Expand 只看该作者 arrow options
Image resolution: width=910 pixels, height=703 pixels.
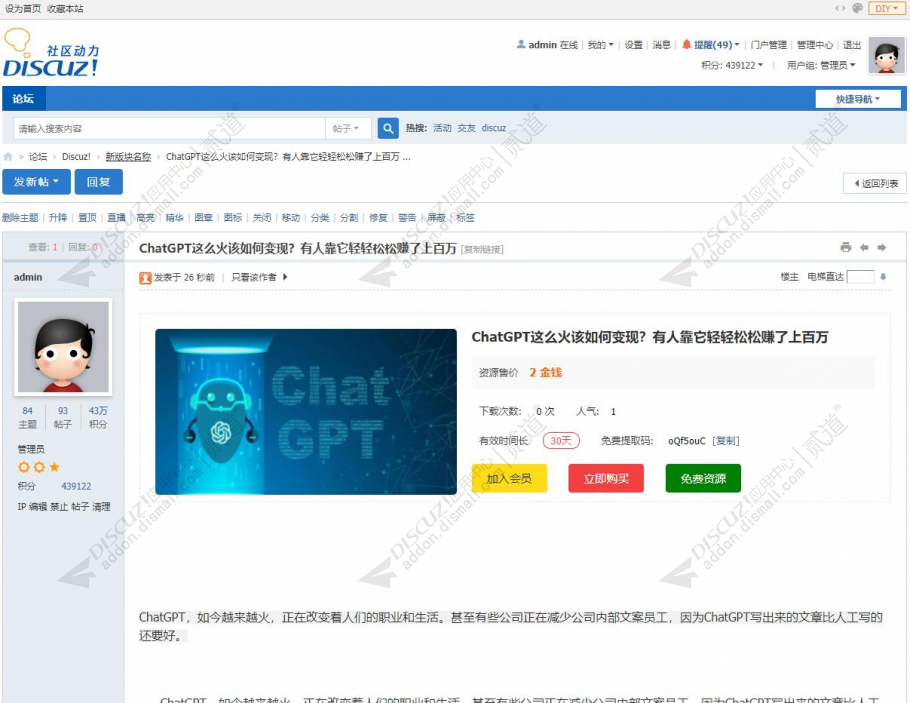[285, 277]
